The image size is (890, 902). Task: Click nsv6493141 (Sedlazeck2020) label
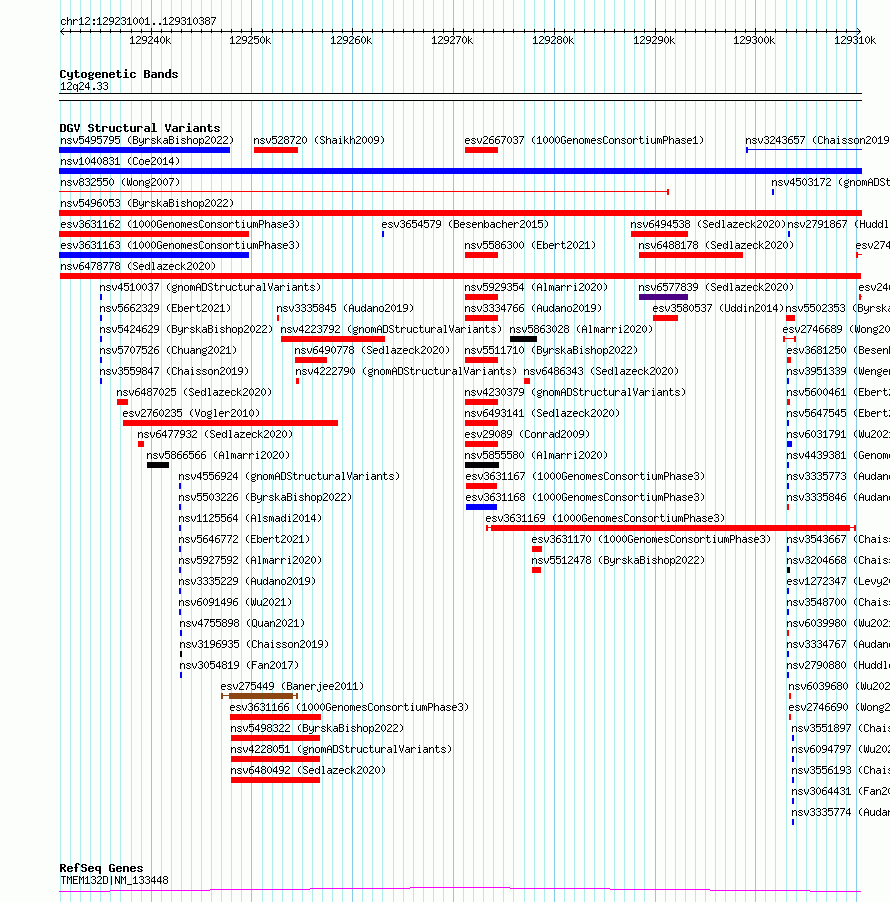(x=542, y=413)
